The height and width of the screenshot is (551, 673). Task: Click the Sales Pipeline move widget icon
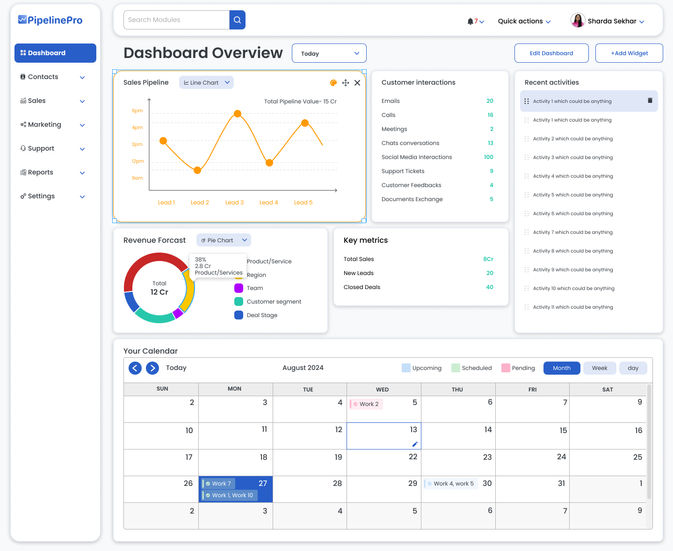pos(346,83)
